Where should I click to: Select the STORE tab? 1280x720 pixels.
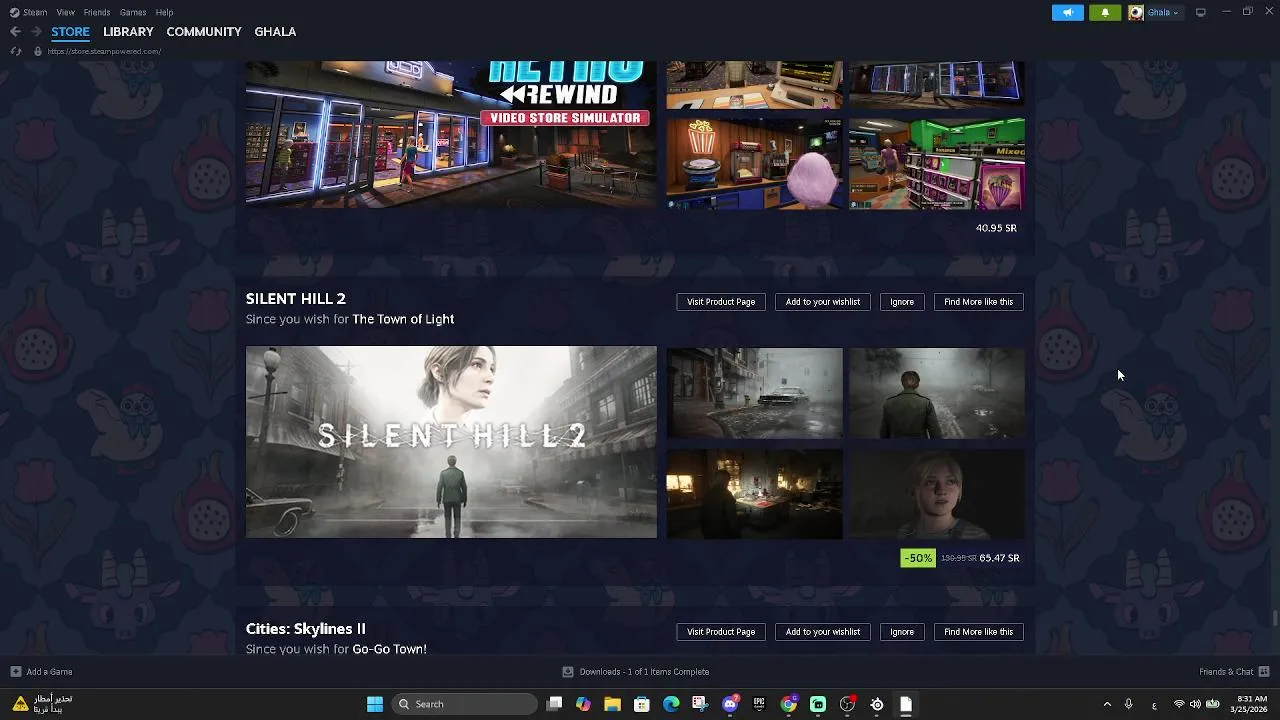(x=70, y=32)
